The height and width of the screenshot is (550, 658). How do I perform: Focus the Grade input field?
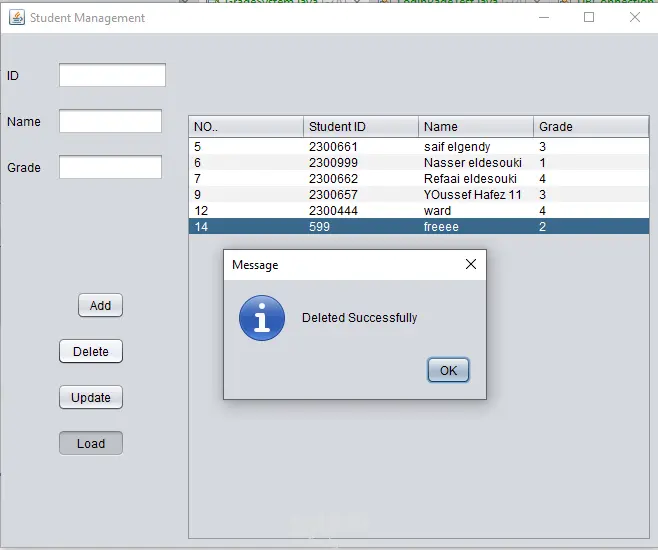(x=110, y=167)
